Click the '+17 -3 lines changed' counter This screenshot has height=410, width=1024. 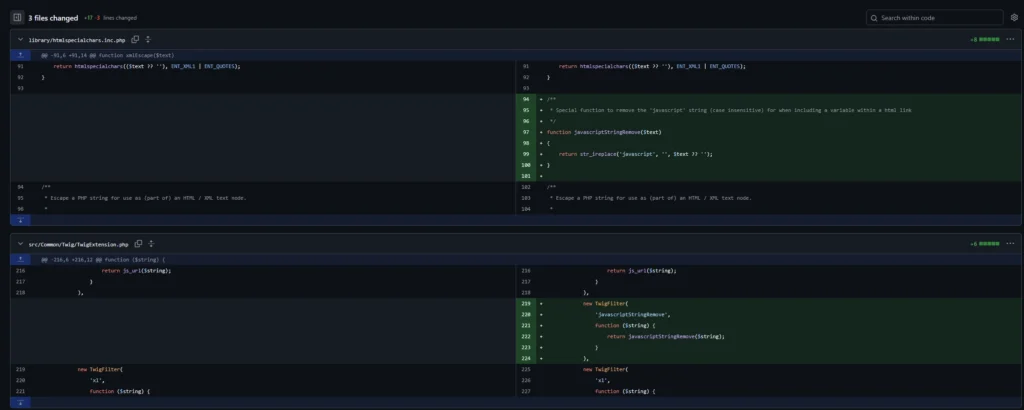point(110,18)
